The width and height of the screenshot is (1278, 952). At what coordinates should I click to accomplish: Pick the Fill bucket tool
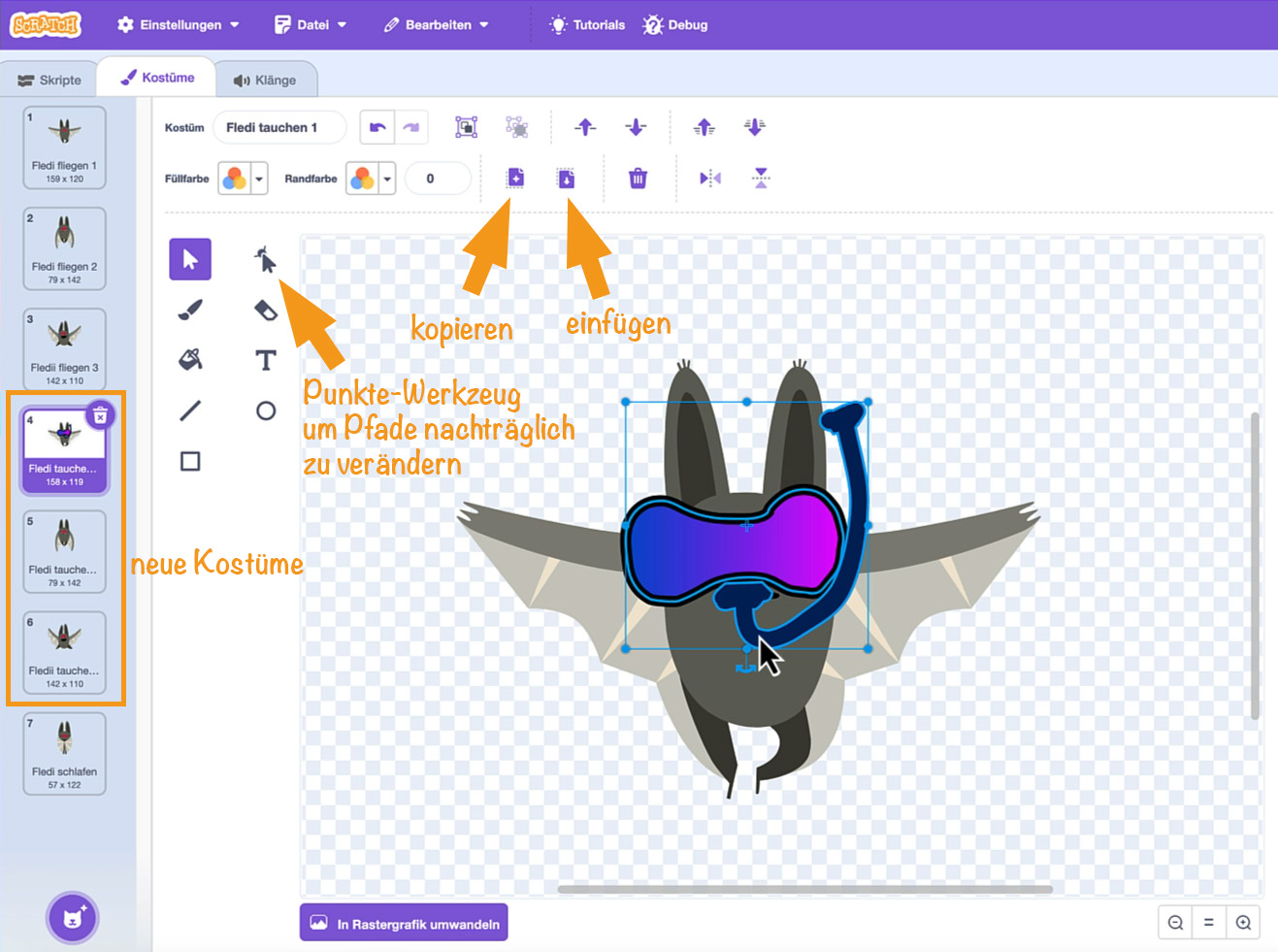(190, 360)
